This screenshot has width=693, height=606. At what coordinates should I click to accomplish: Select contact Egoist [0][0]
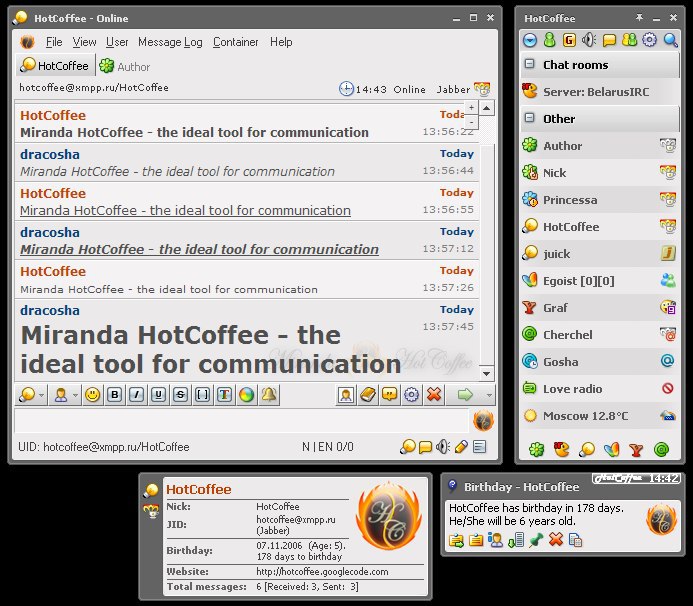pyautogui.click(x=600, y=281)
